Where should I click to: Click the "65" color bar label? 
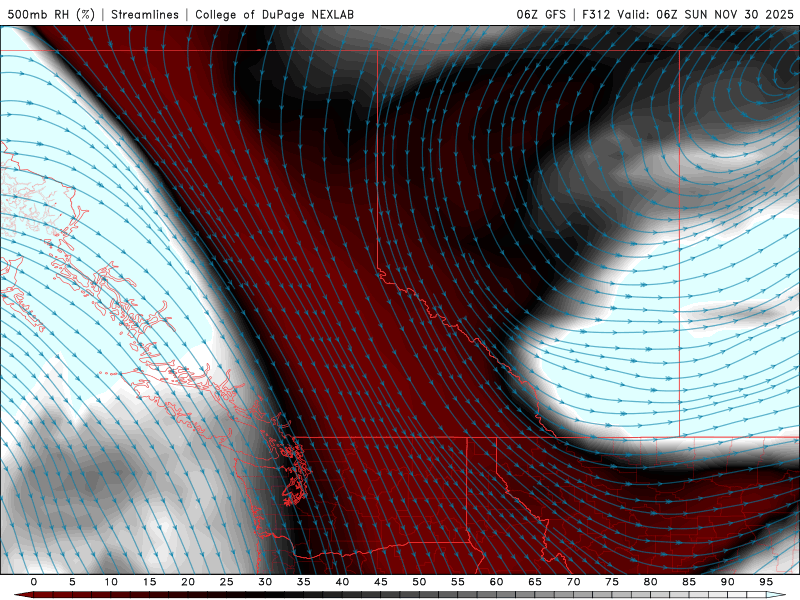pyautogui.click(x=535, y=582)
